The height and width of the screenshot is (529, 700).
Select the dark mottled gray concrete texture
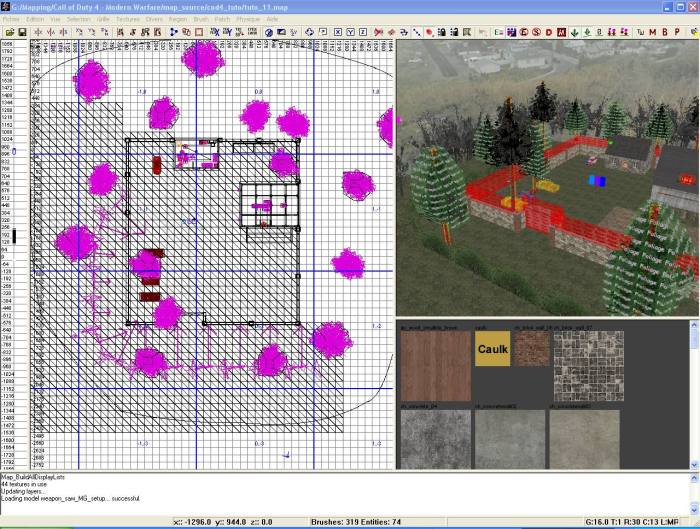tap(436, 439)
